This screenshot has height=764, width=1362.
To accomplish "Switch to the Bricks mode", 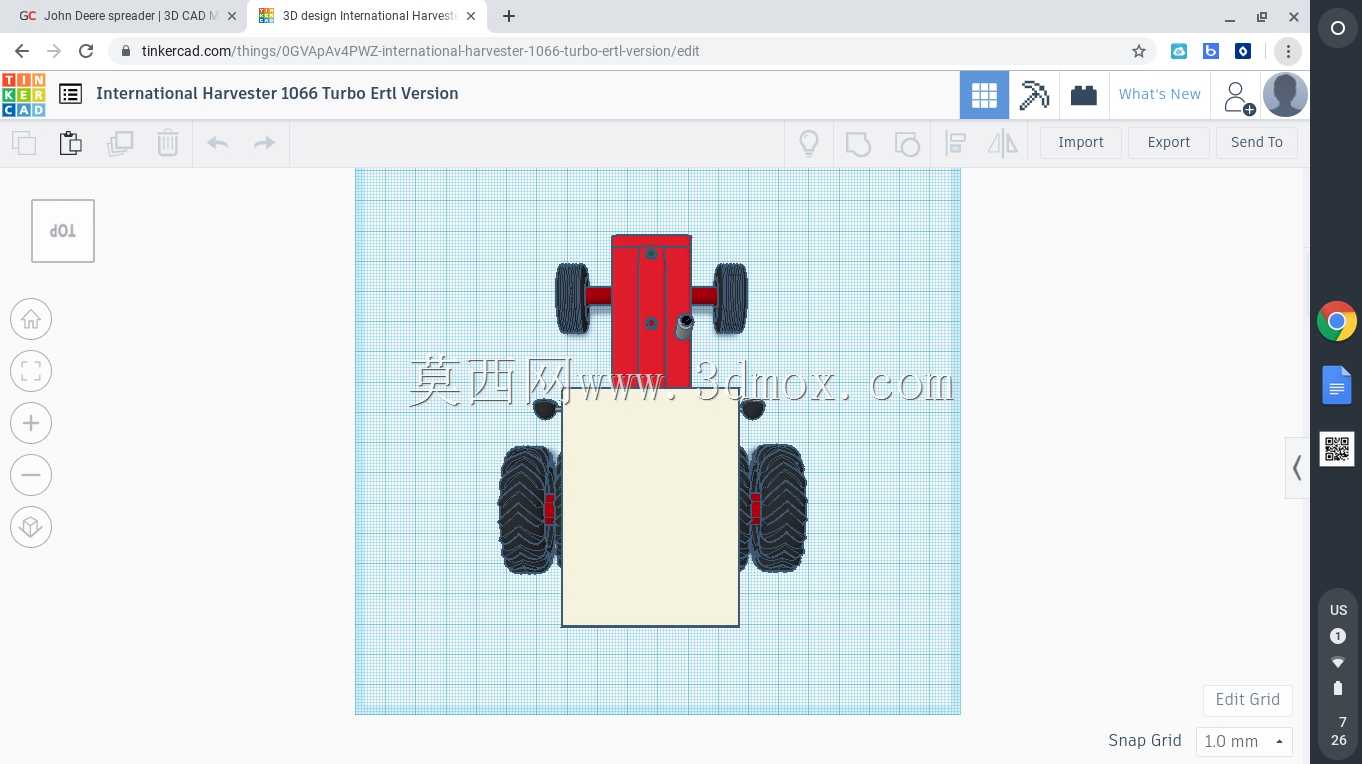I will (1084, 95).
